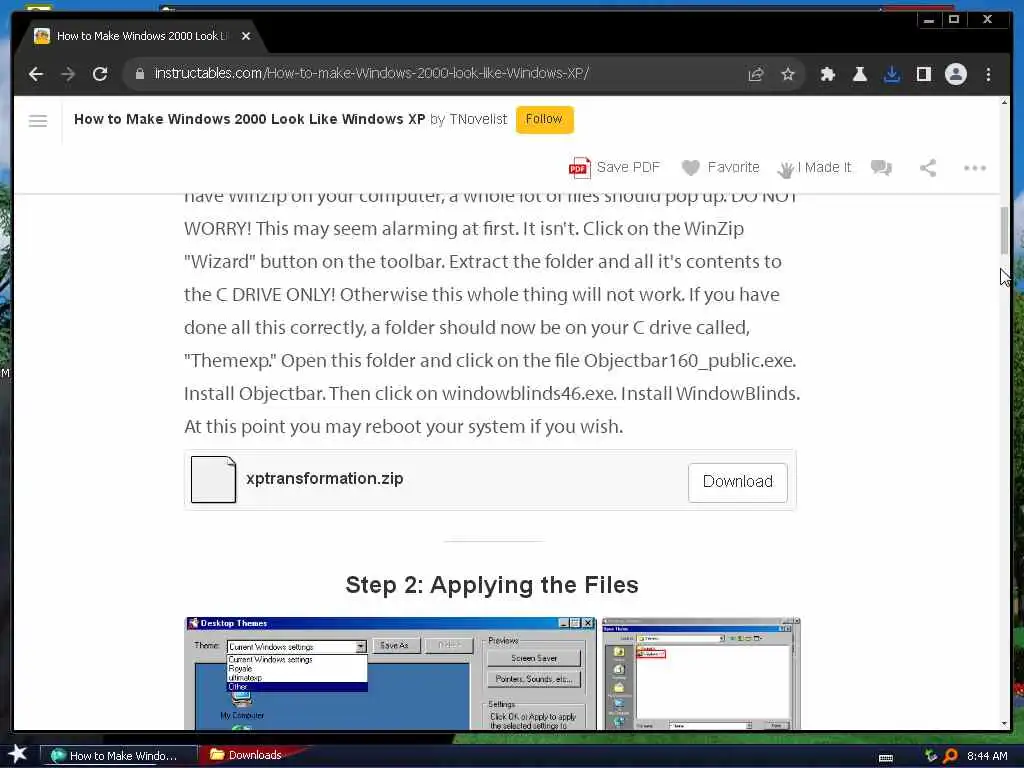
Task: Click the Step 2: Applying the Files heading
Action: coord(492,584)
